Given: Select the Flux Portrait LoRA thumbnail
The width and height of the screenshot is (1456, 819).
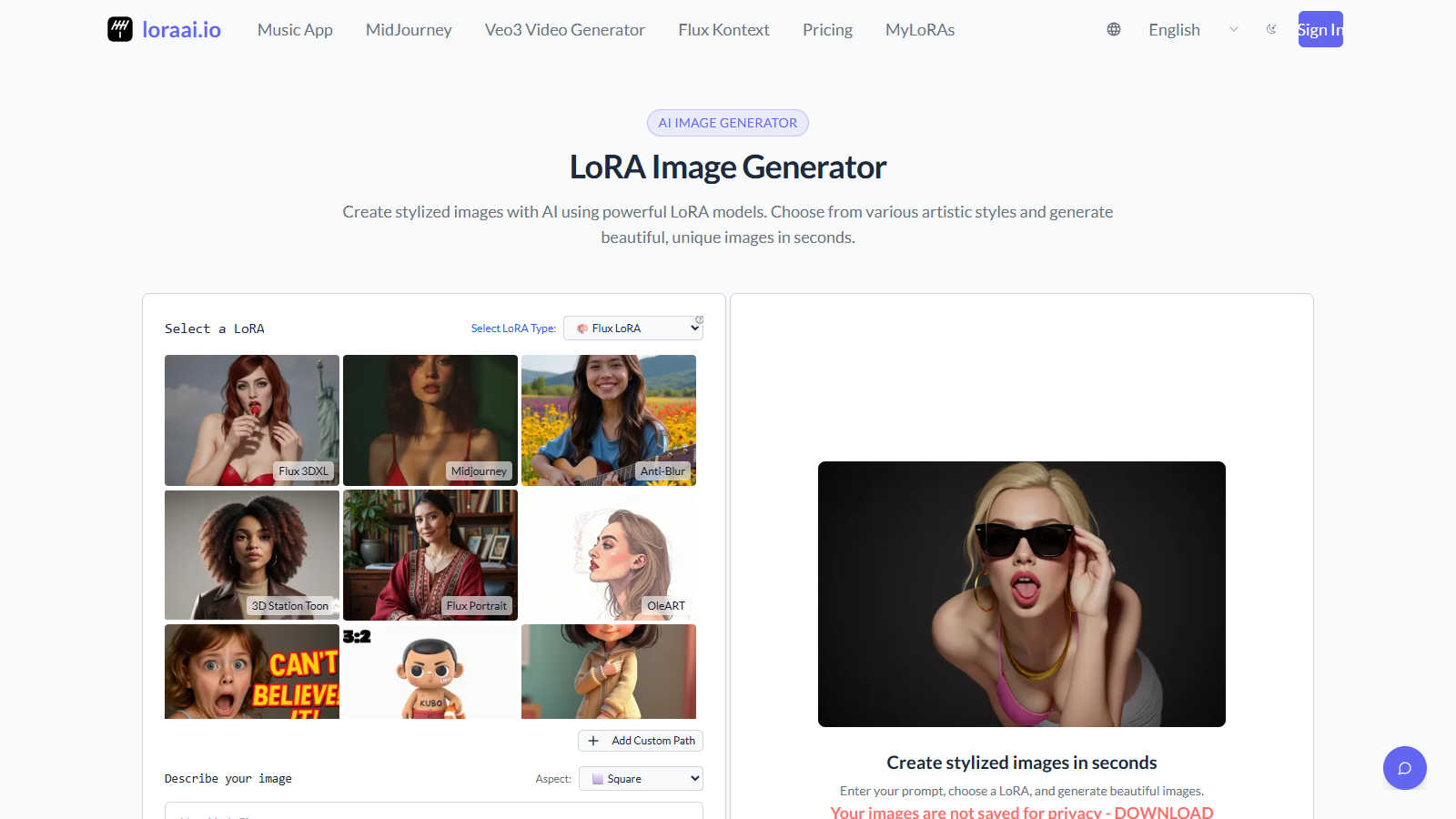Looking at the screenshot, I should tap(430, 555).
